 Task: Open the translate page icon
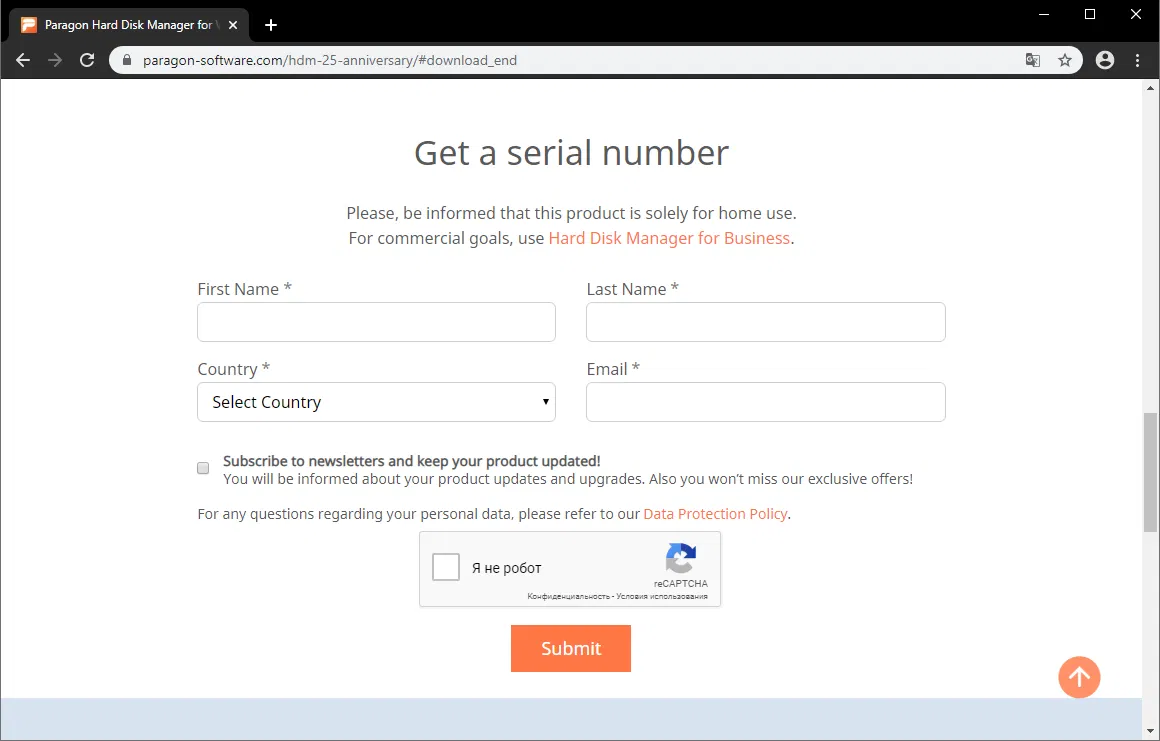point(1033,61)
